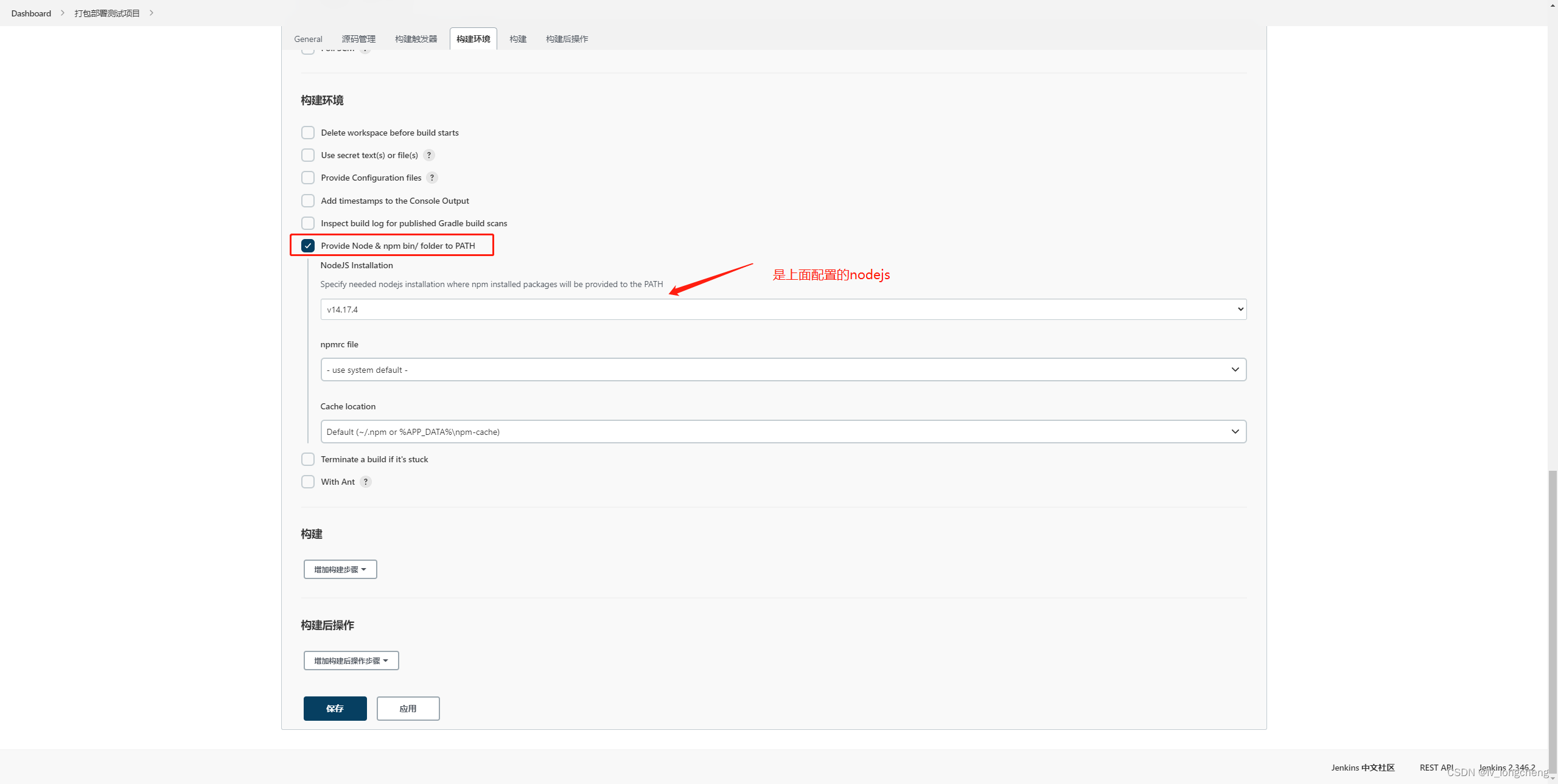Expand npmrc file use system default dropdown
Viewport: 1558px width, 784px height.
click(x=783, y=370)
